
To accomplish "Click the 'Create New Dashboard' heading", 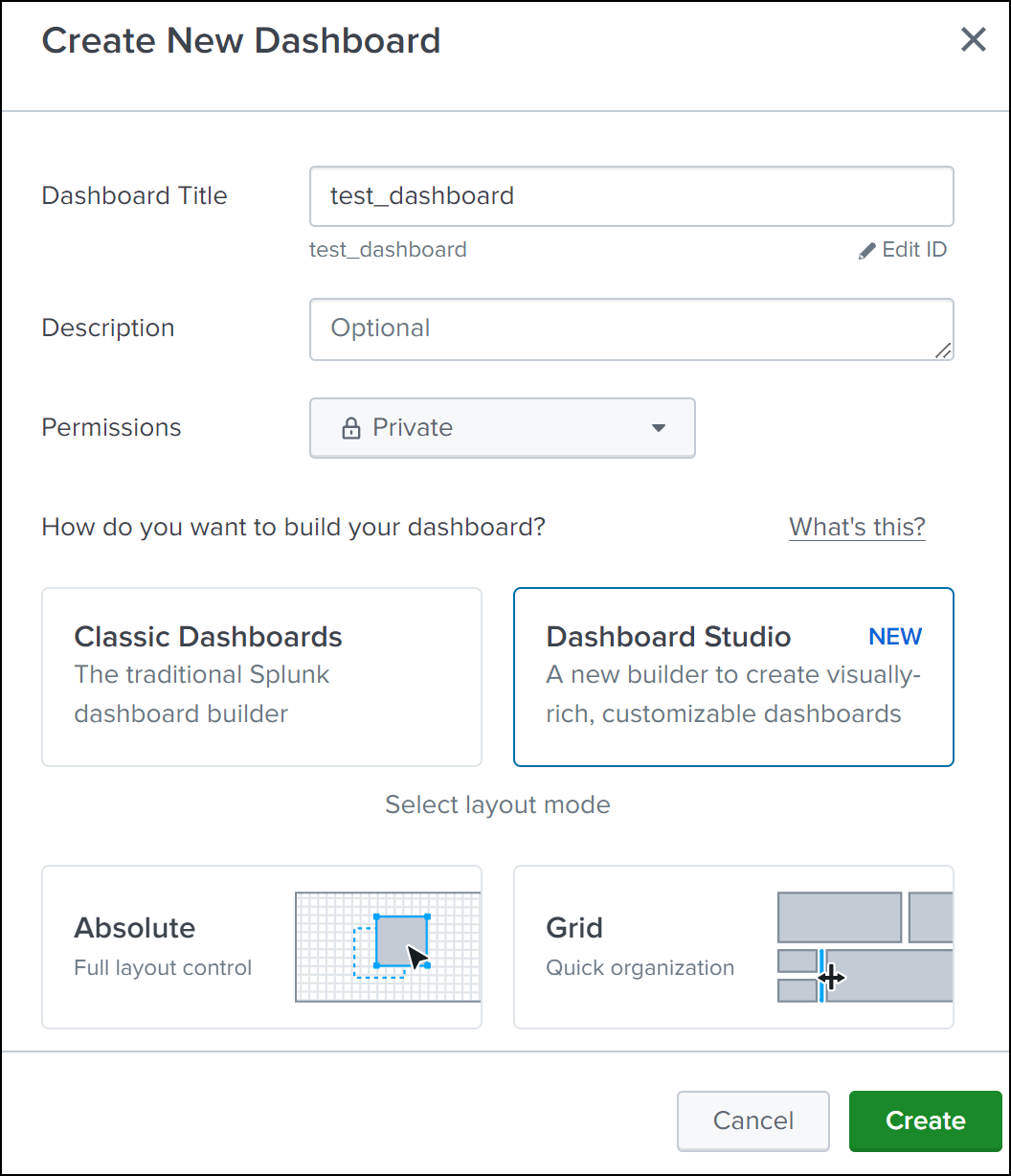I will tap(241, 41).
